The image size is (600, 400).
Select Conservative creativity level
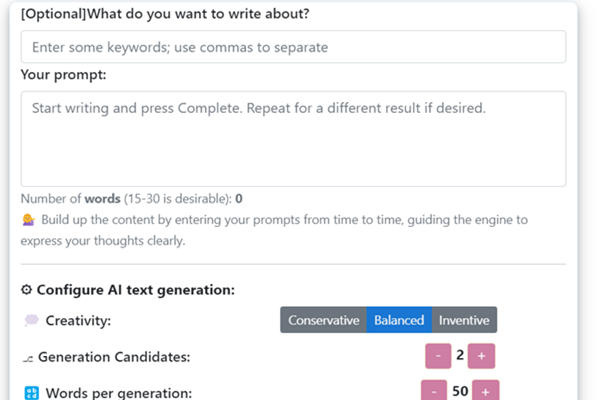point(323,320)
